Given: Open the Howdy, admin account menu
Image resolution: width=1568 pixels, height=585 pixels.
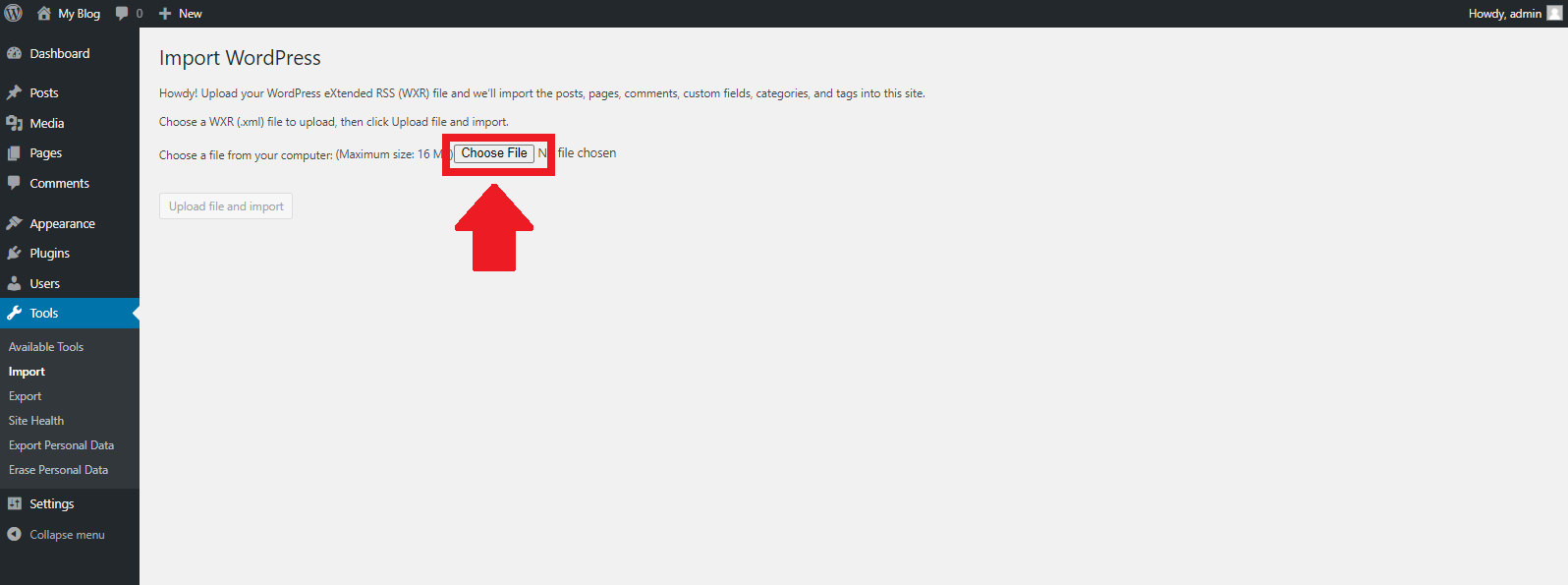Looking at the screenshot, I should coord(1504,14).
